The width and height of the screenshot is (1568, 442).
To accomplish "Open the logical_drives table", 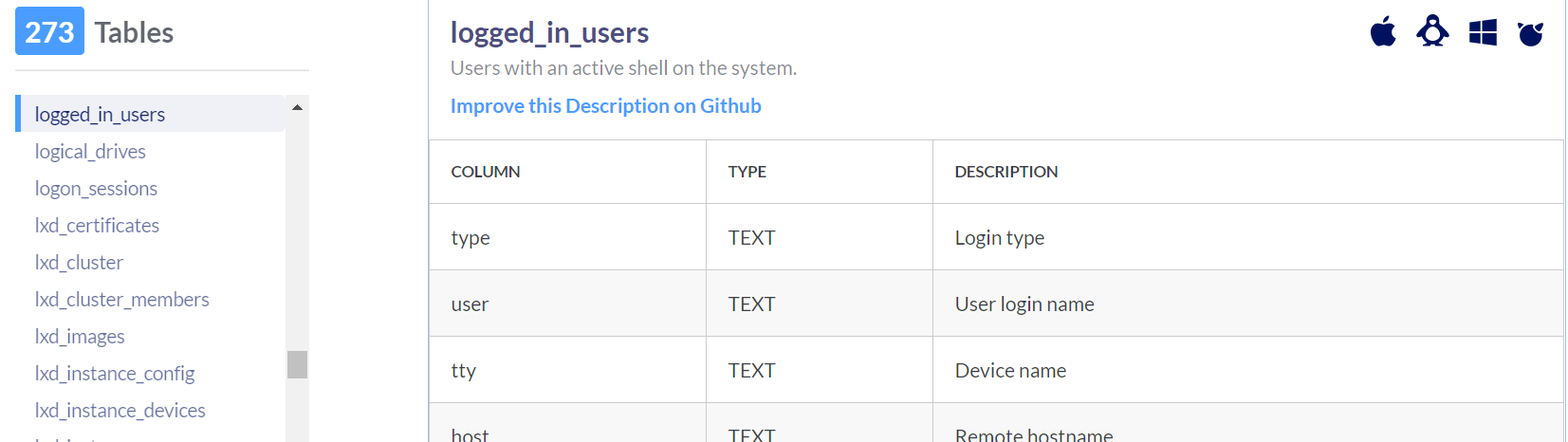I will (90, 152).
